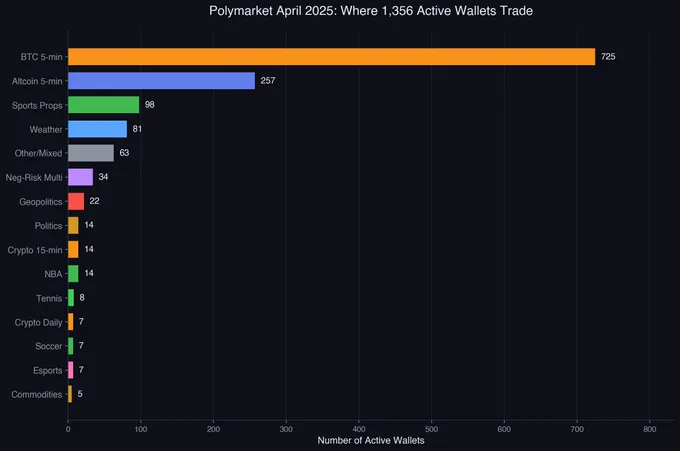The height and width of the screenshot is (451, 680).
Task: Click the Crypto Daily category label
Action: 39,323
